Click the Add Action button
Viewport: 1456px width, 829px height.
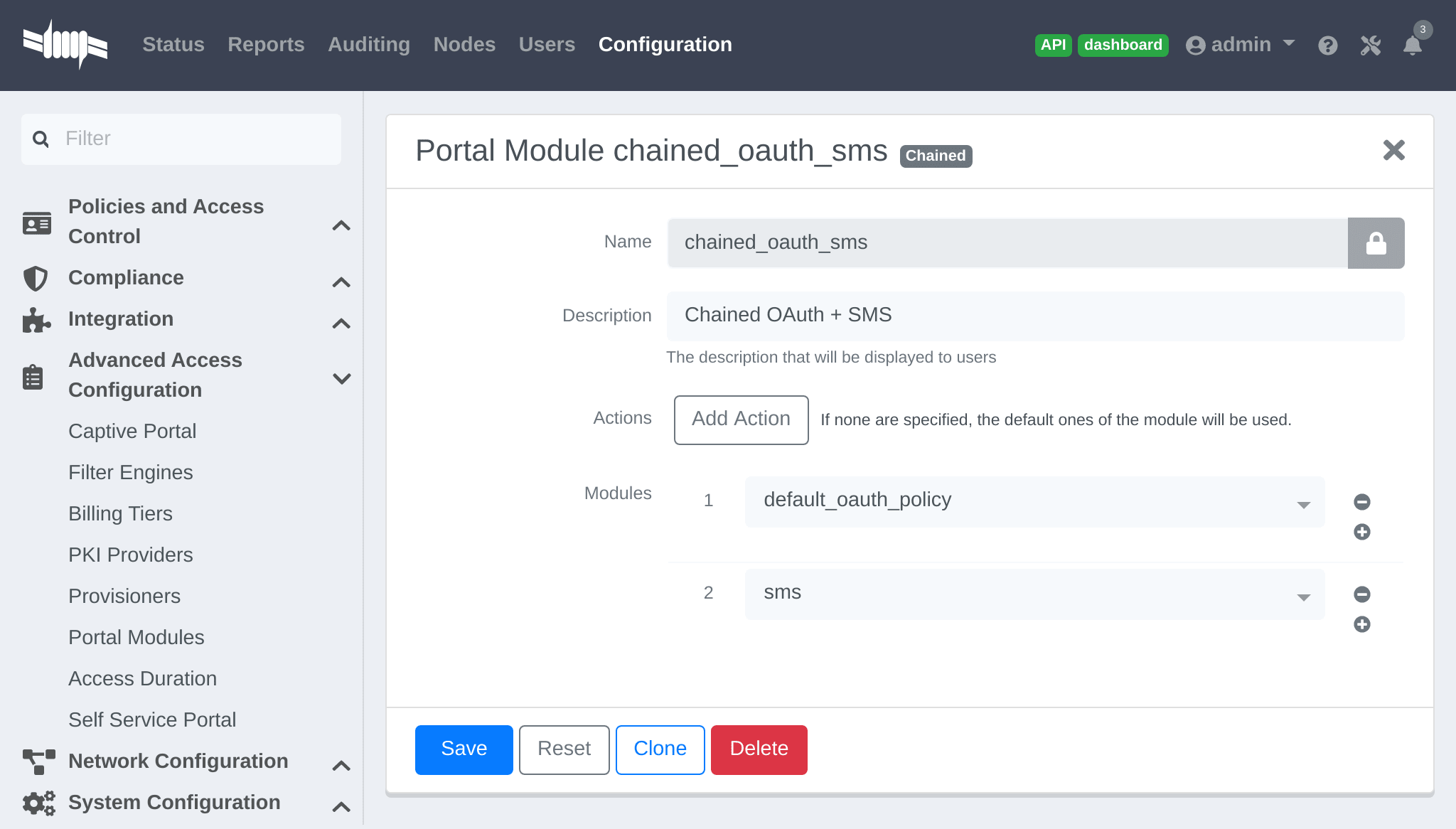point(740,419)
